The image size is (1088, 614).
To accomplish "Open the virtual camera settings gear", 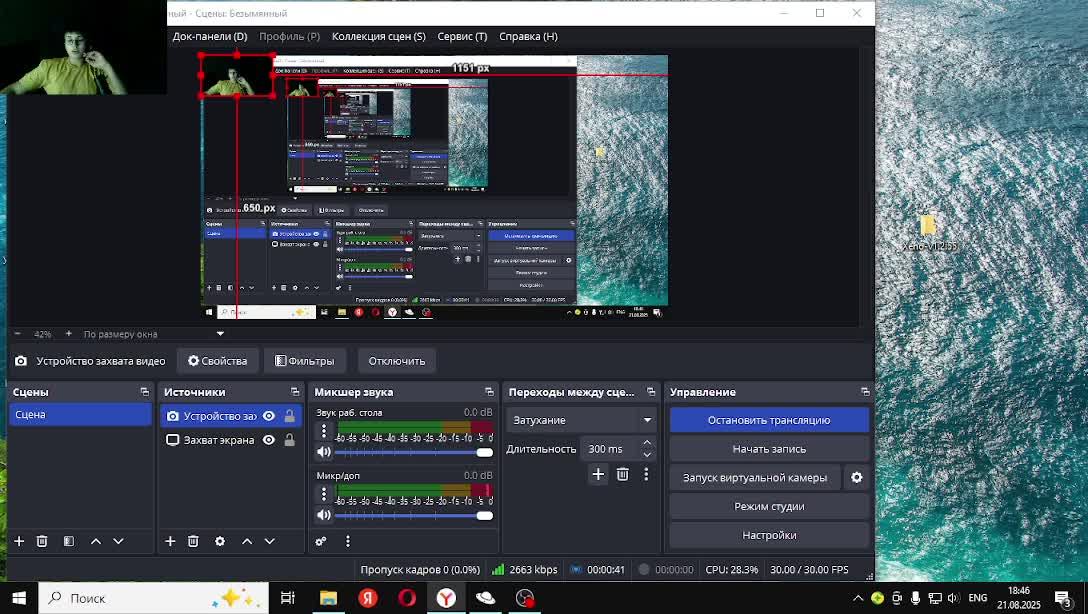I will [x=856, y=478].
